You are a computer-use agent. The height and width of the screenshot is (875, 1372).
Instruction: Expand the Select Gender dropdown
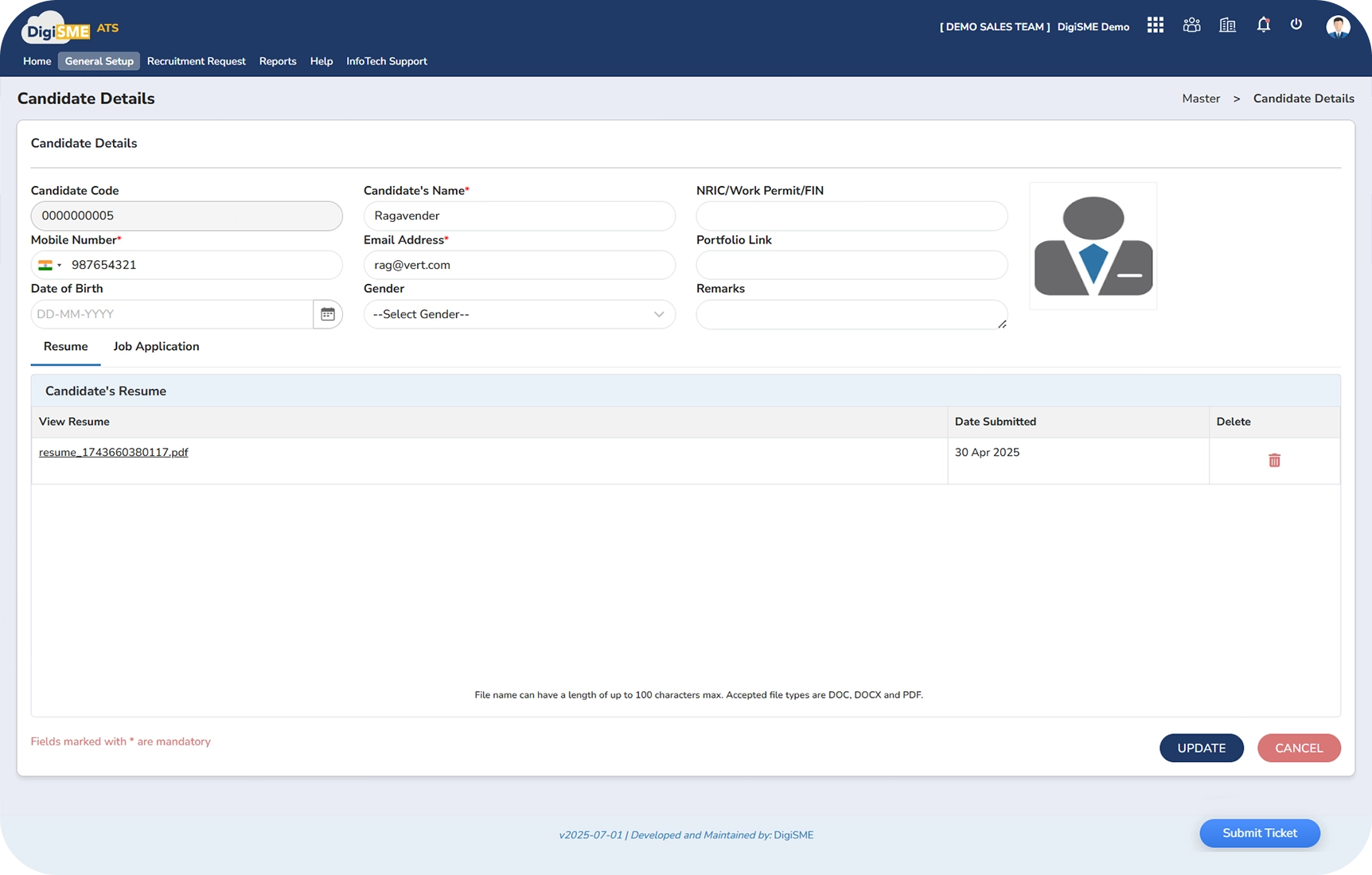point(519,314)
